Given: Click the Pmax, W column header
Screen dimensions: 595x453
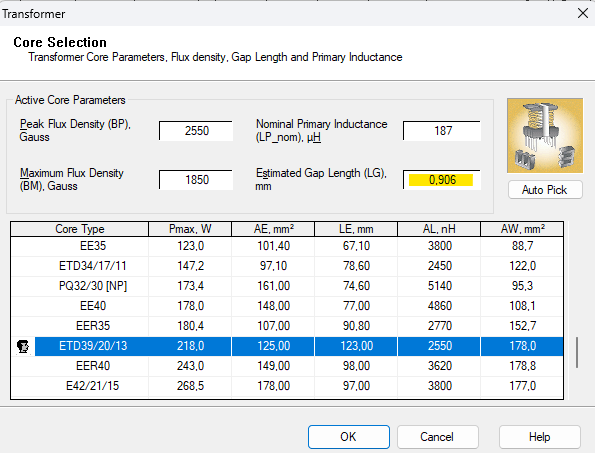Looking at the screenshot, I should pos(190,229).
